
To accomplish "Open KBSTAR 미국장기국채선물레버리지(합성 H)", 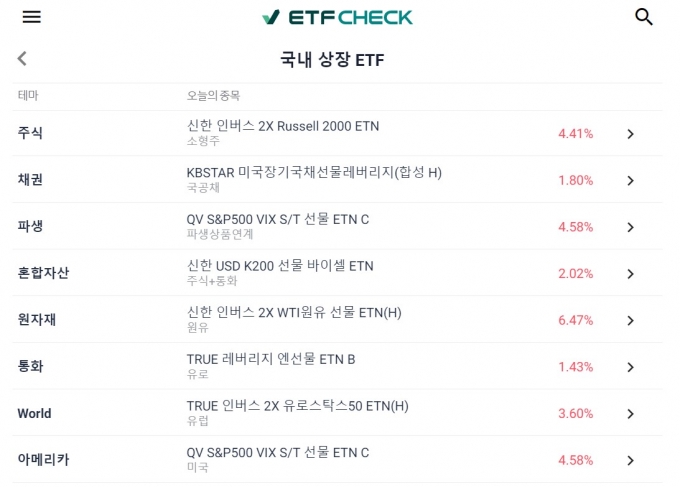I will pos(314,173).
